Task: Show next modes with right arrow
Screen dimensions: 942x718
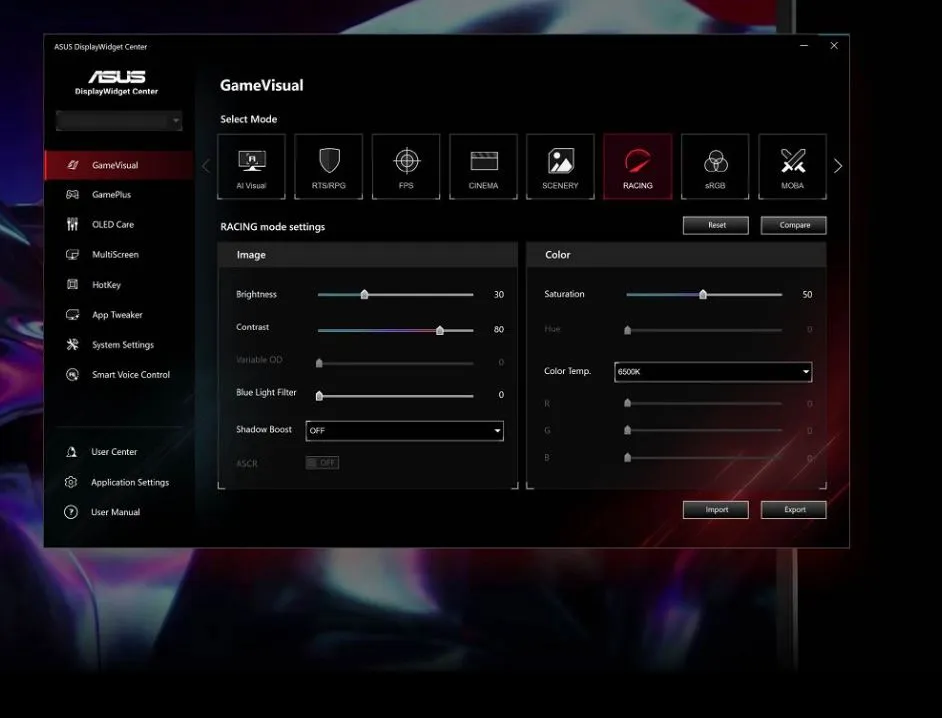Action: [838, 166]
